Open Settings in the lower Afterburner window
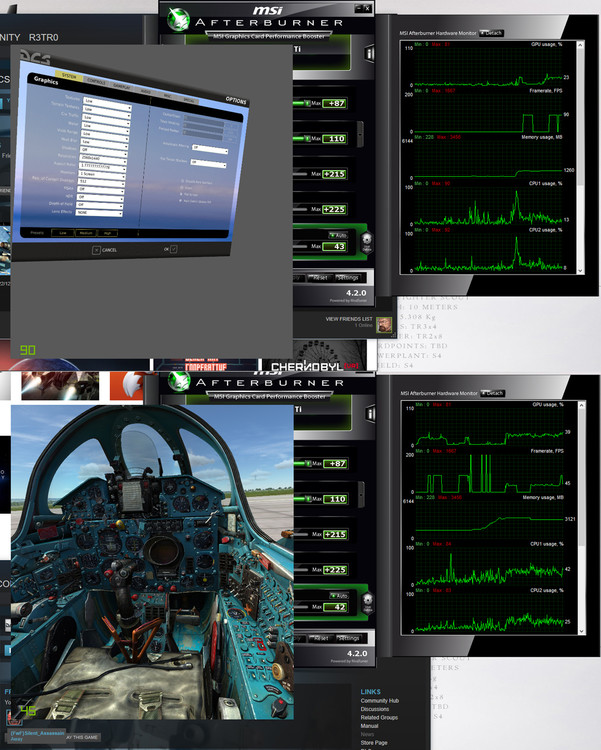The image size is (601, 750). 347,638
